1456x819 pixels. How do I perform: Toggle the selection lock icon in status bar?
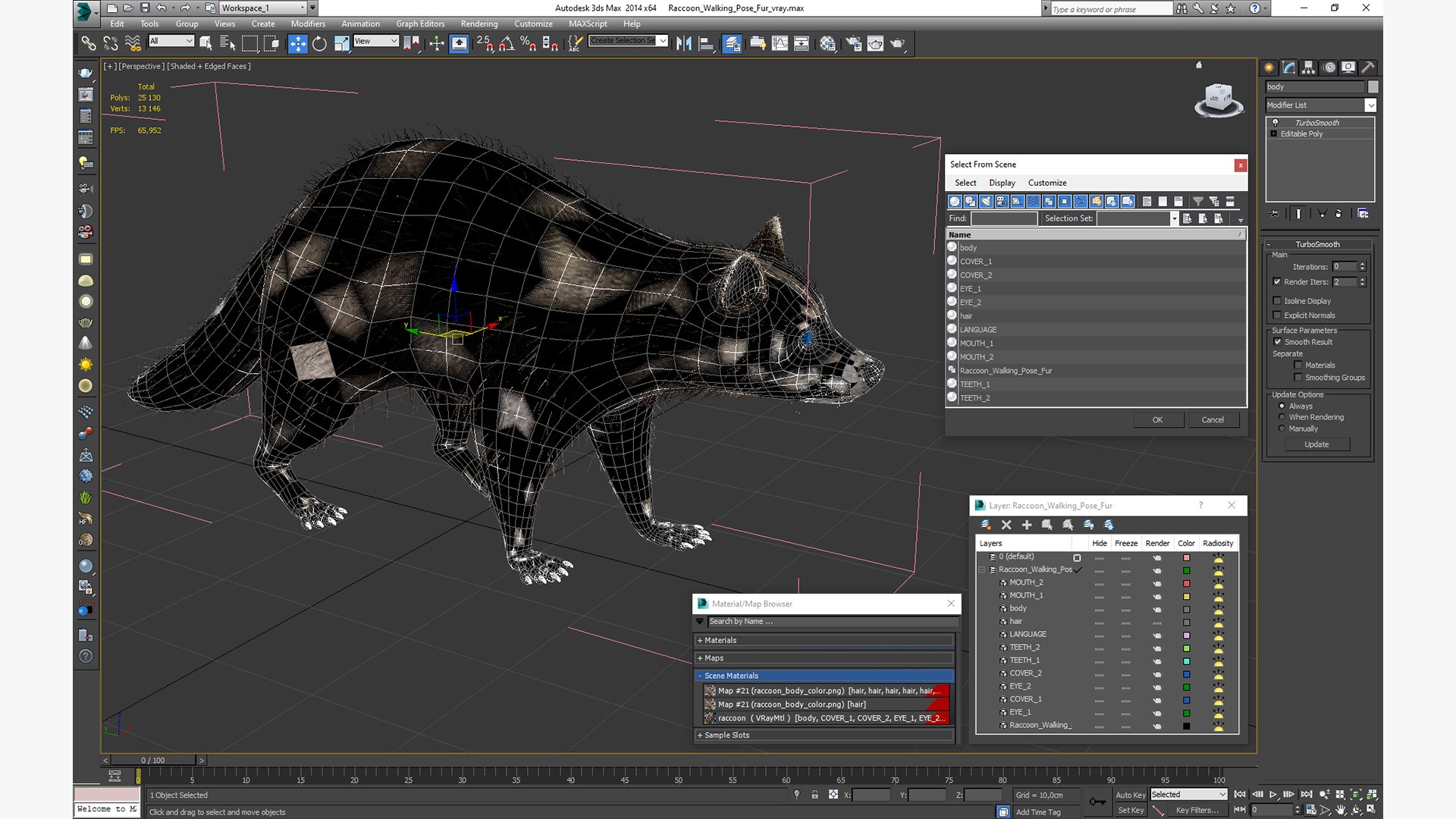pyautogui.click(x=814, y=795)
